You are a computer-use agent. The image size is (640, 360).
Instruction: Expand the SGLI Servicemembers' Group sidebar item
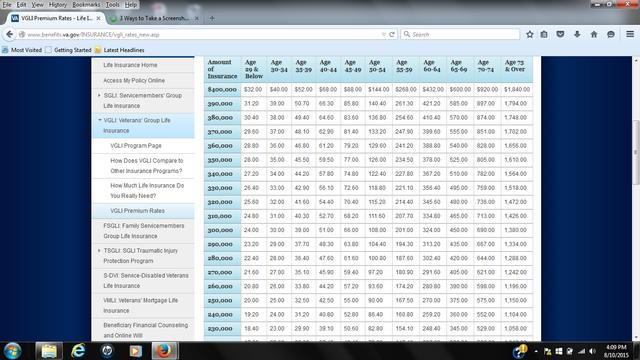(x=99, y=96)
